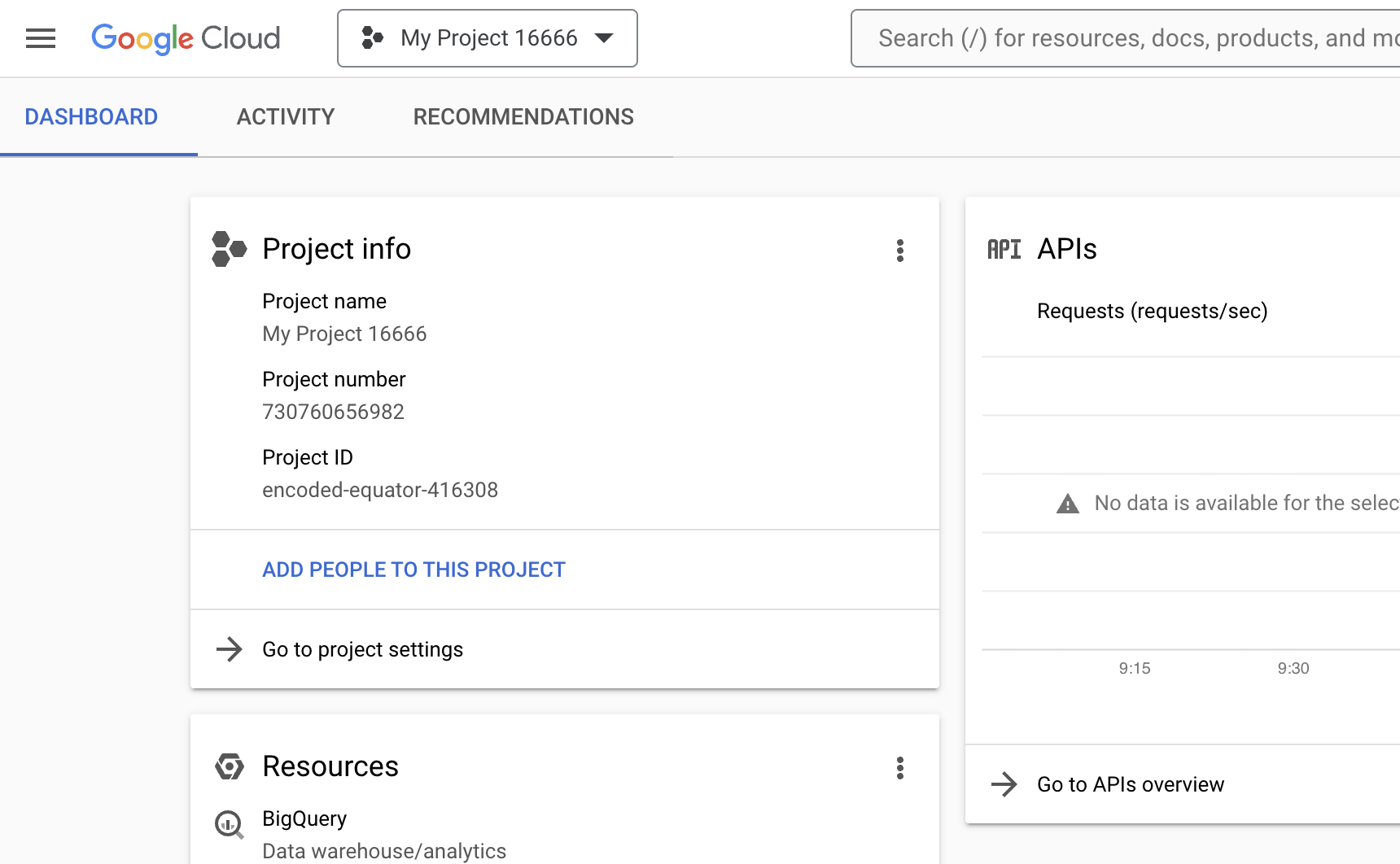1400x864 pixels.
Task: Click the Resources card title
Action: [330, 766]
